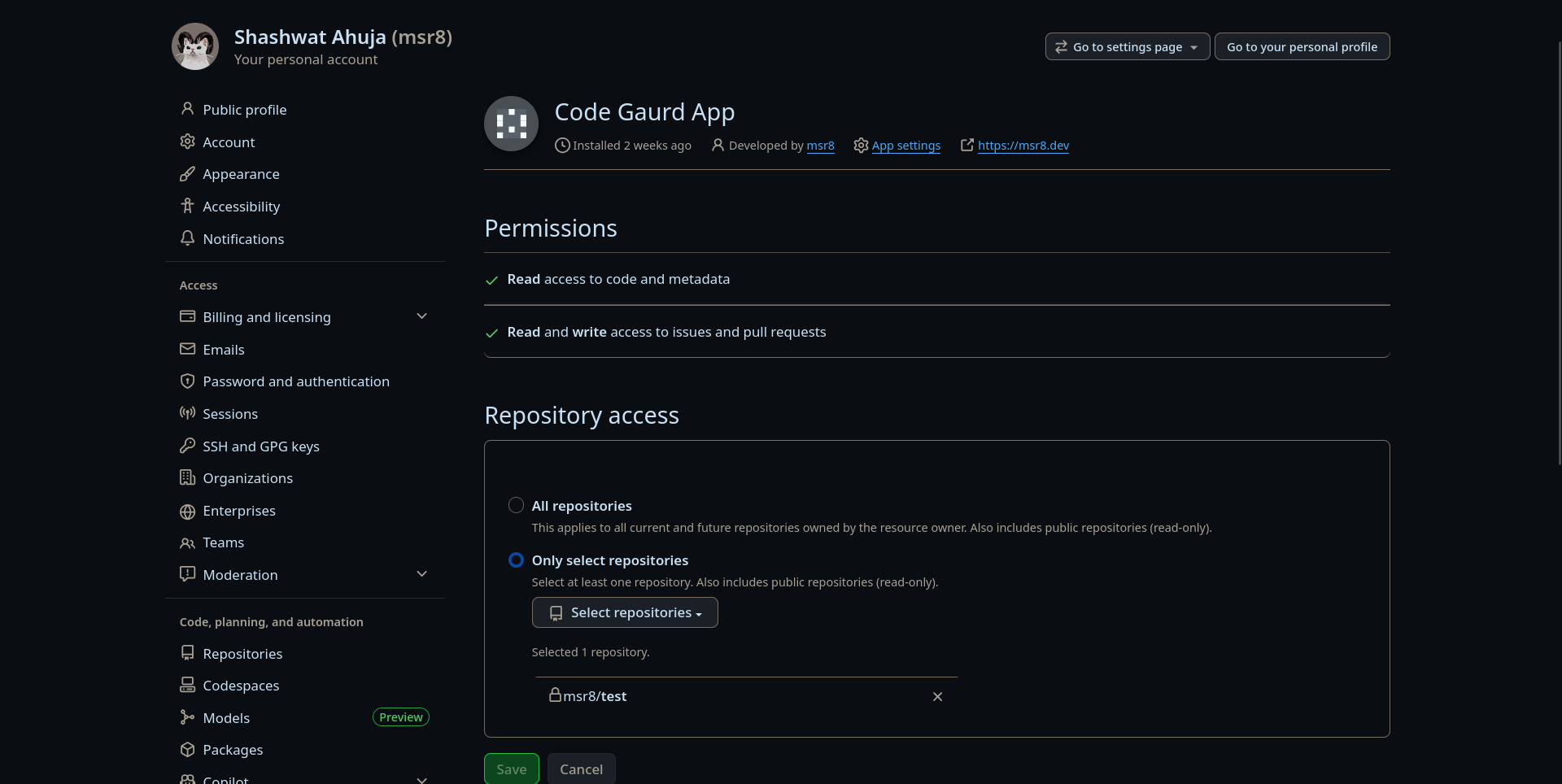The height and width of the screenshot is (784, 1562).
Task: Open the Go to settings page dropdown
Action: (x=1128, y=46)
